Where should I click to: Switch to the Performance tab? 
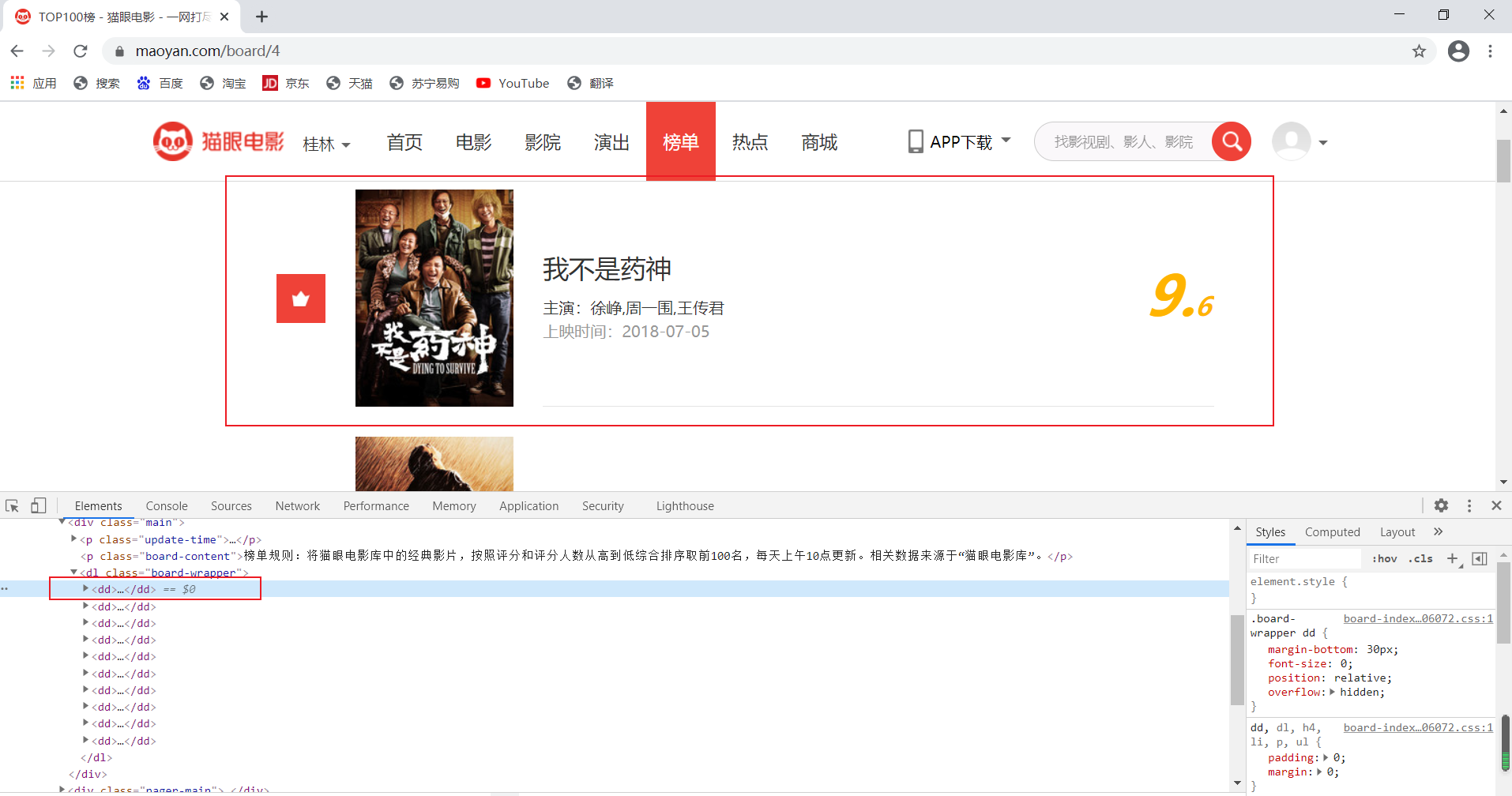(376, 506)
